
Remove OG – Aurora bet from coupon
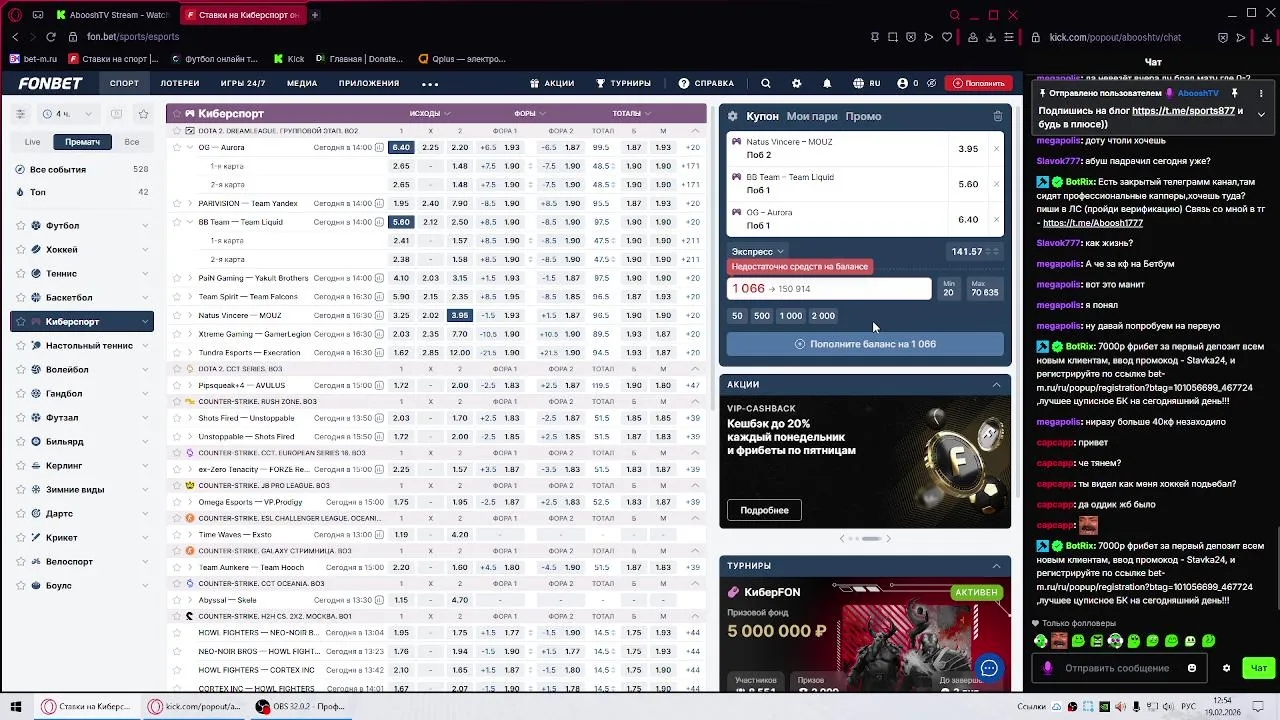pyautogui.click(x=996, y=219)
